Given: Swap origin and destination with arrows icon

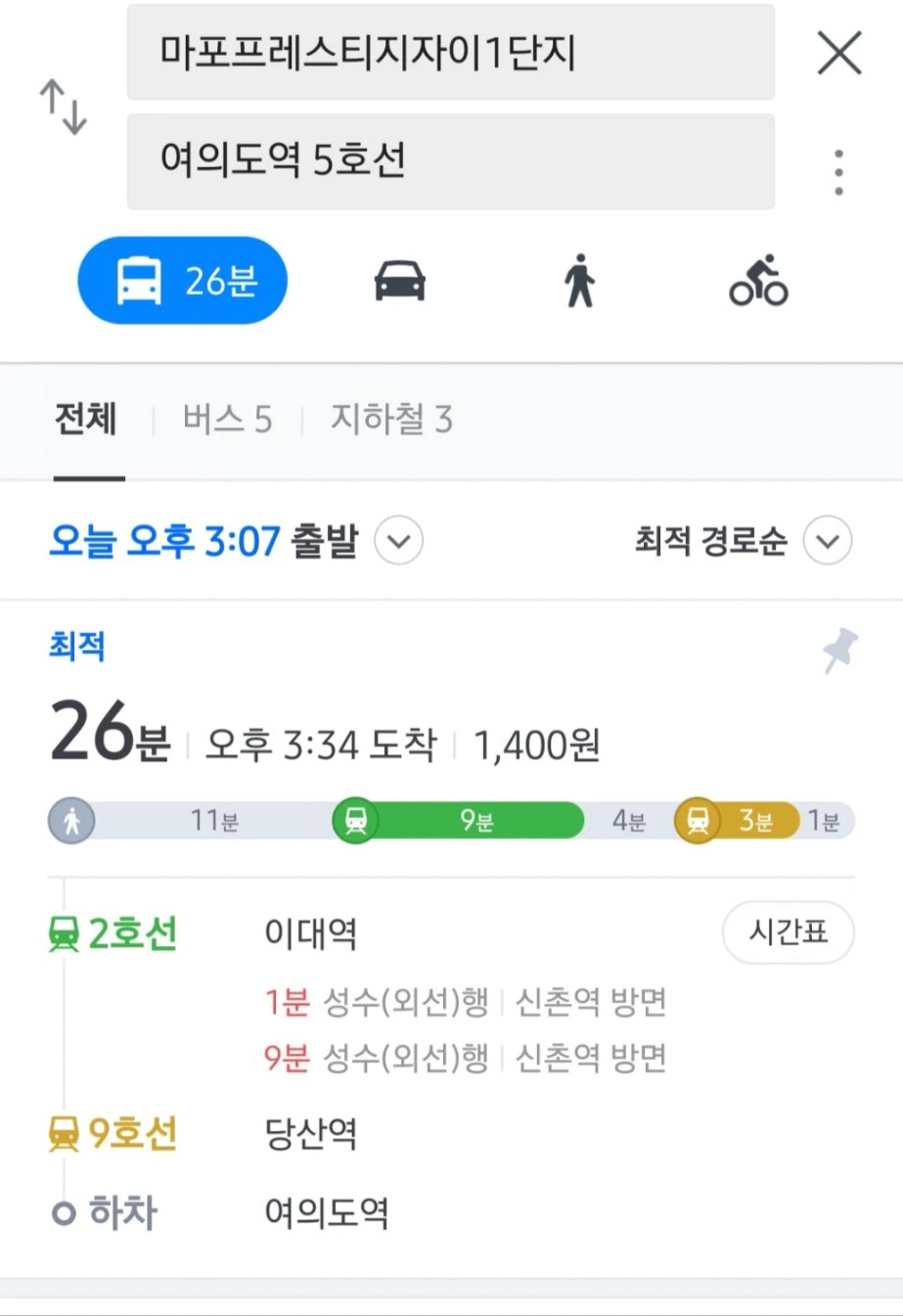Looking at the screenshot, I should pyautogui.click(x=64, y=107).
